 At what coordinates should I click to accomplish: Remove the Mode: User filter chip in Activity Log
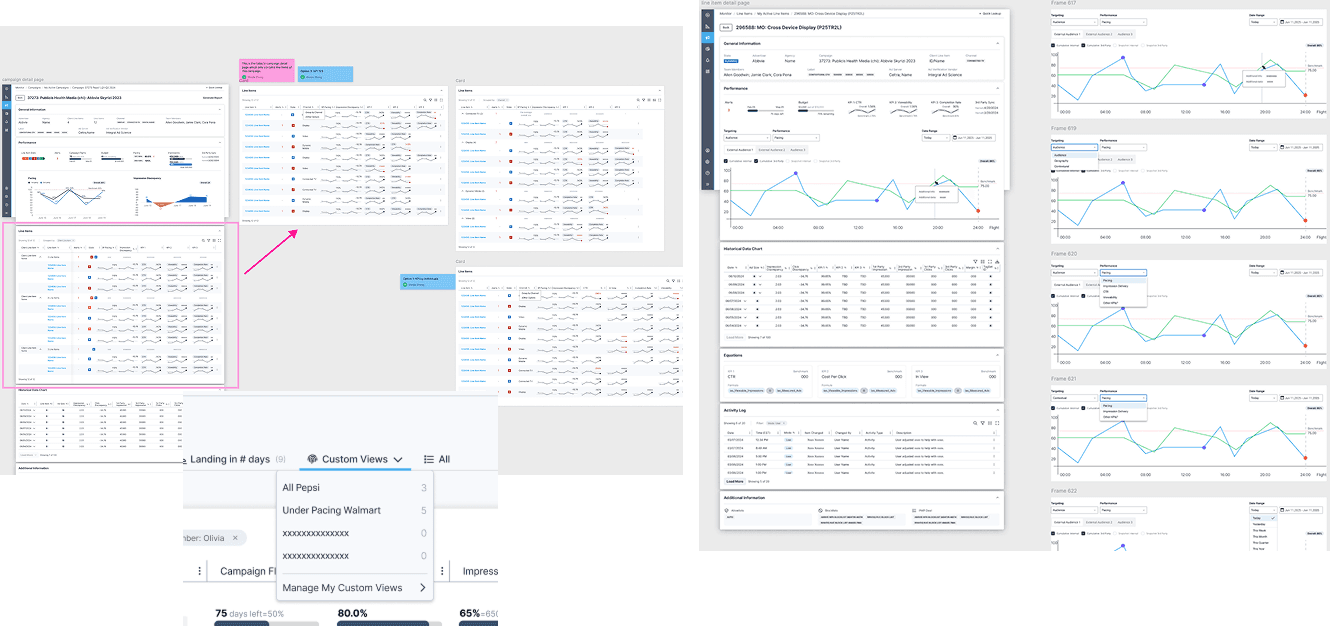point(784,423)
